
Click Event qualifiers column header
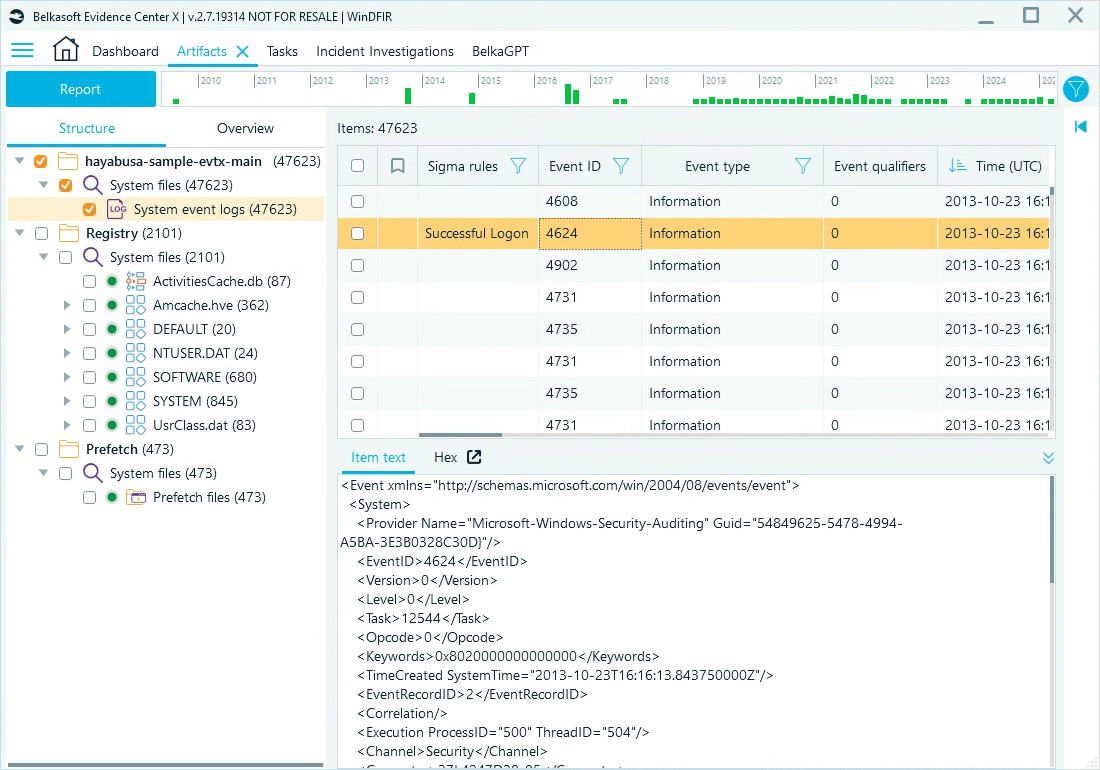point(880,166)
